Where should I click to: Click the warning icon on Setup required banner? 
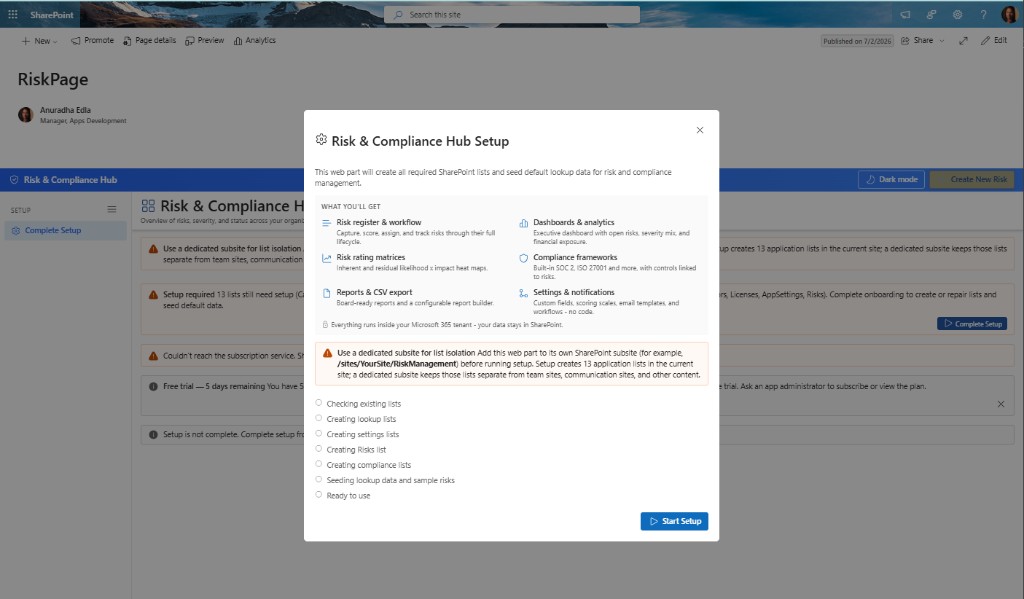[153, 295]
